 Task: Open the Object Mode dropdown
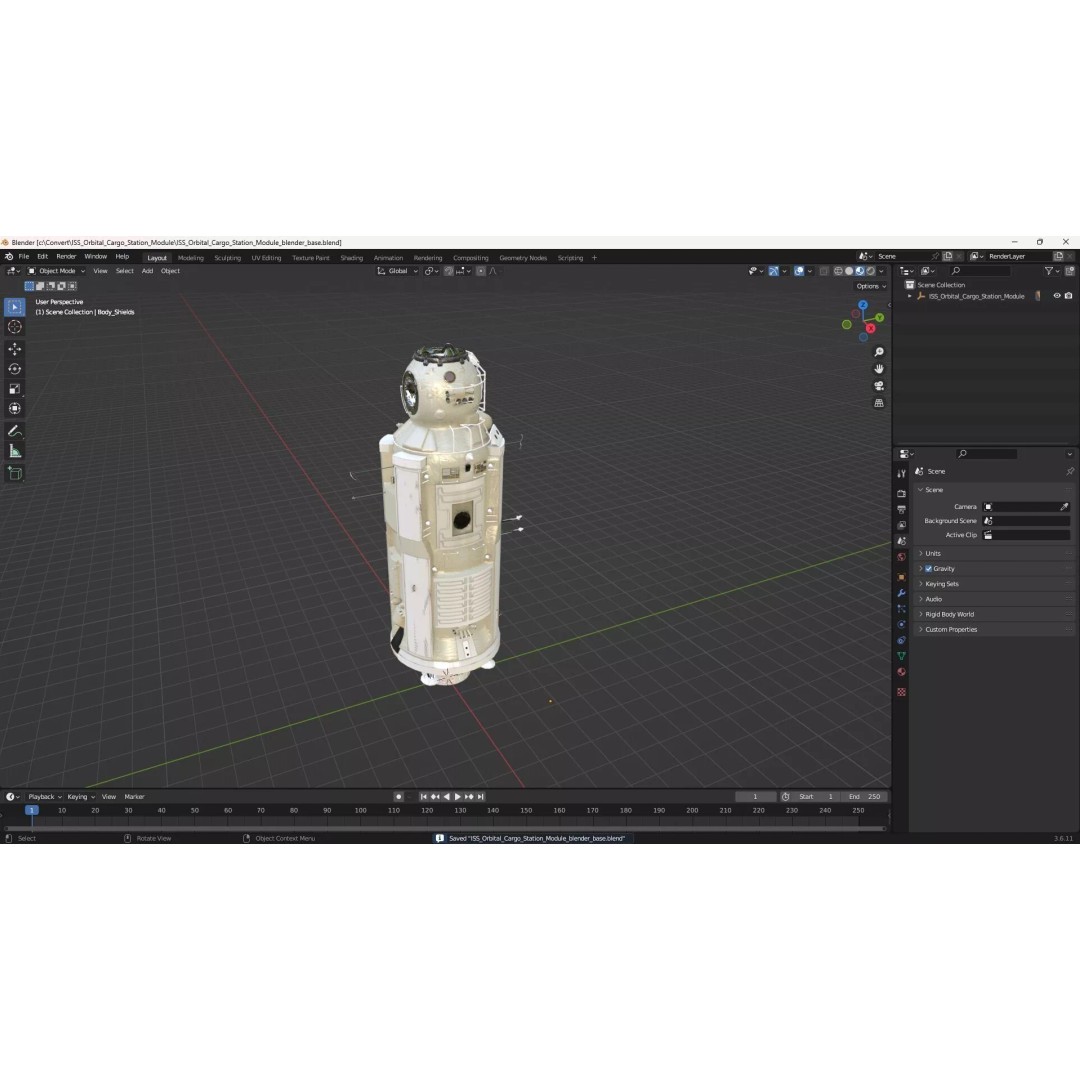(x=56, y=271)
